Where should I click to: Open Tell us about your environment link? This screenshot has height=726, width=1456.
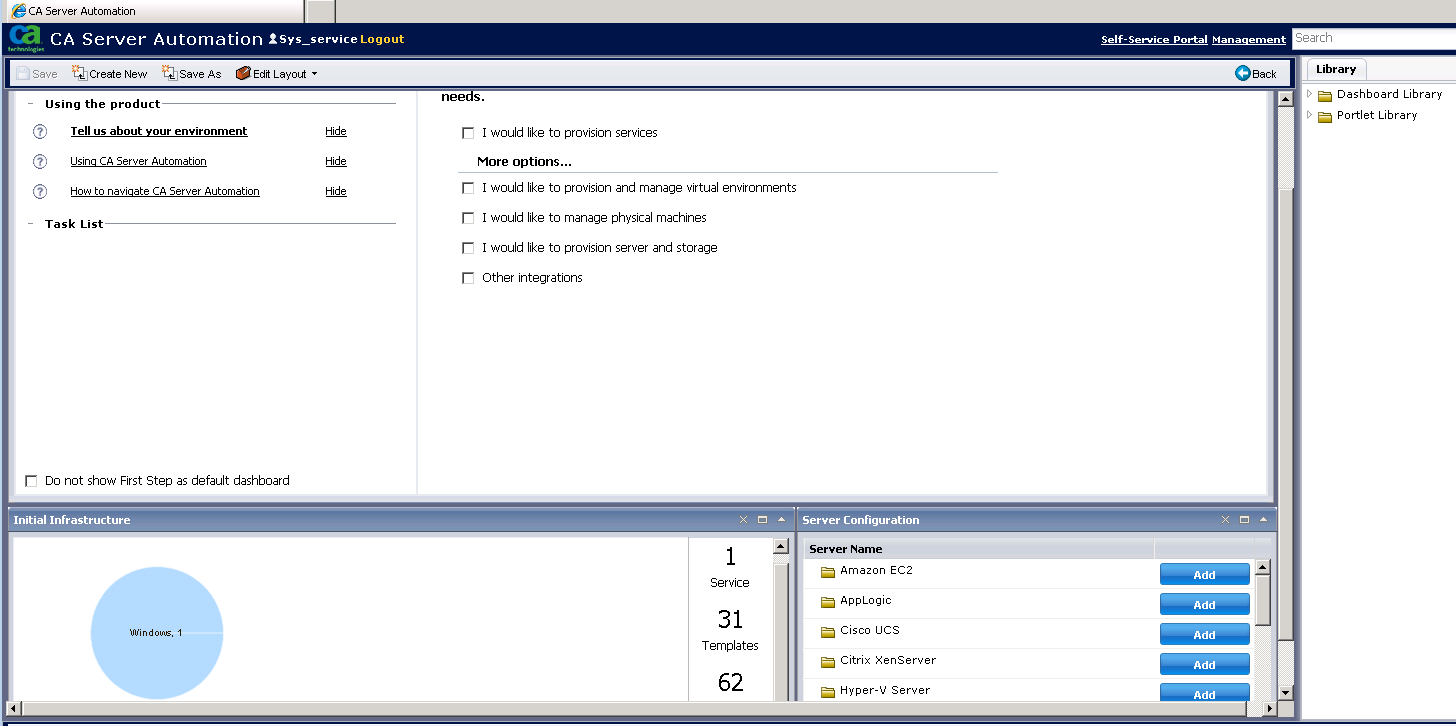[x=159, y=131]
